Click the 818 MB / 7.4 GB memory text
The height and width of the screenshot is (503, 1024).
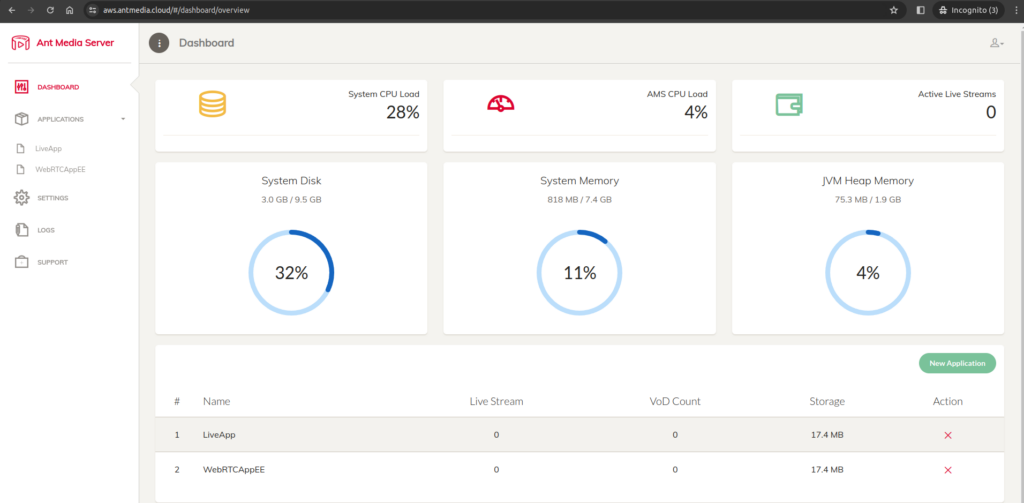click(x=580, y=200)
